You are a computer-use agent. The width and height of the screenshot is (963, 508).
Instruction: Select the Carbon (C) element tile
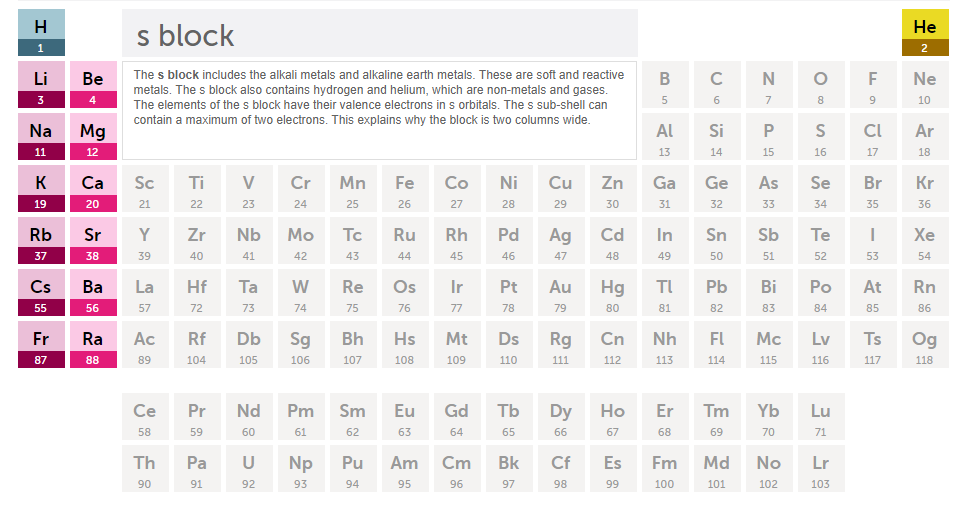click(x=717, y=85)
